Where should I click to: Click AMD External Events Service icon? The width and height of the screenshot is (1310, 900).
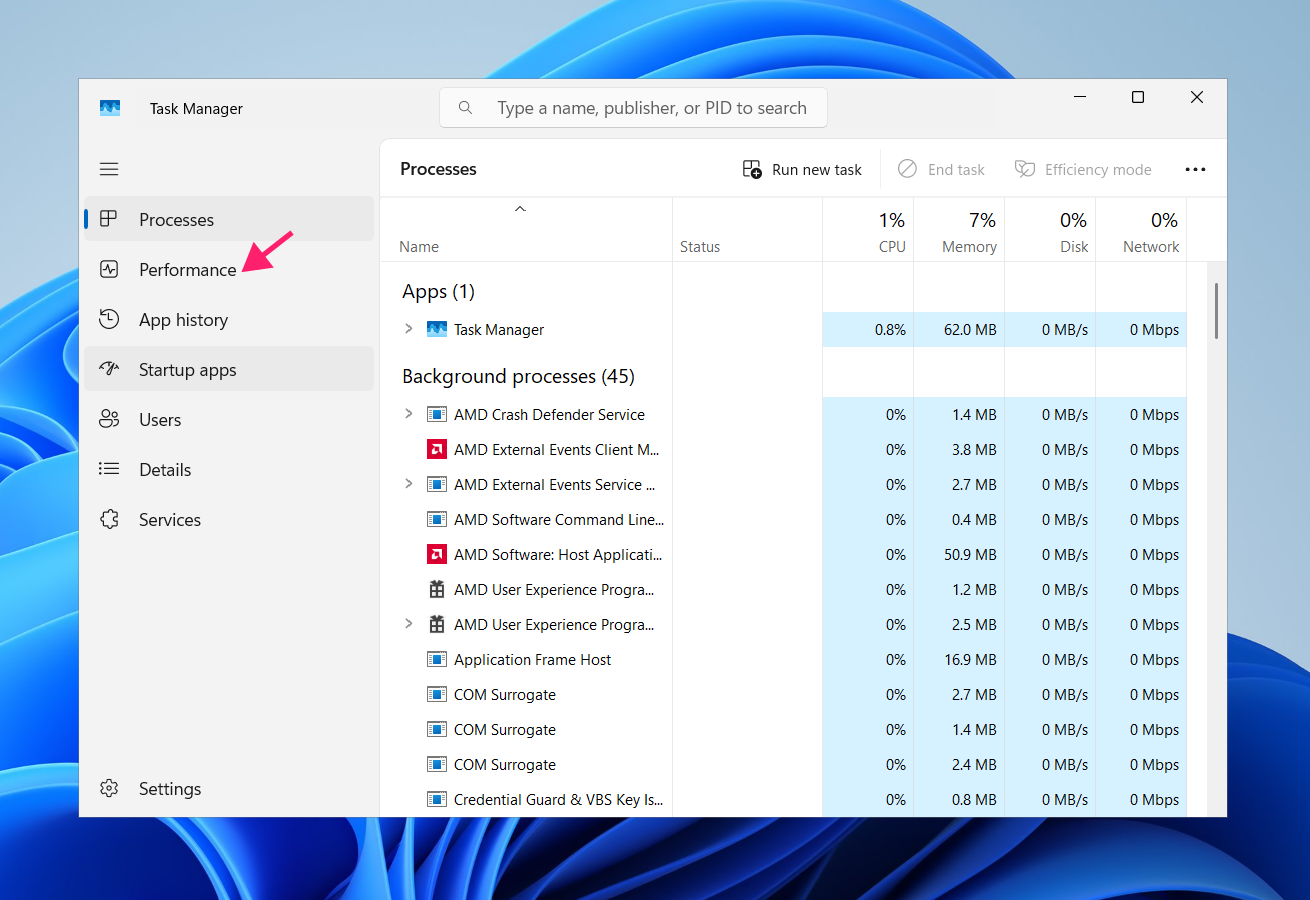436,484
